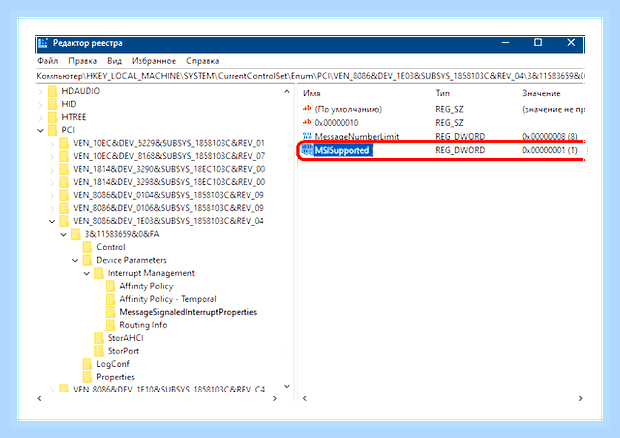This screenshot has height=438, width=620.
Task: Collapse Device Parameters arrow
Action: tap(75, 261)
